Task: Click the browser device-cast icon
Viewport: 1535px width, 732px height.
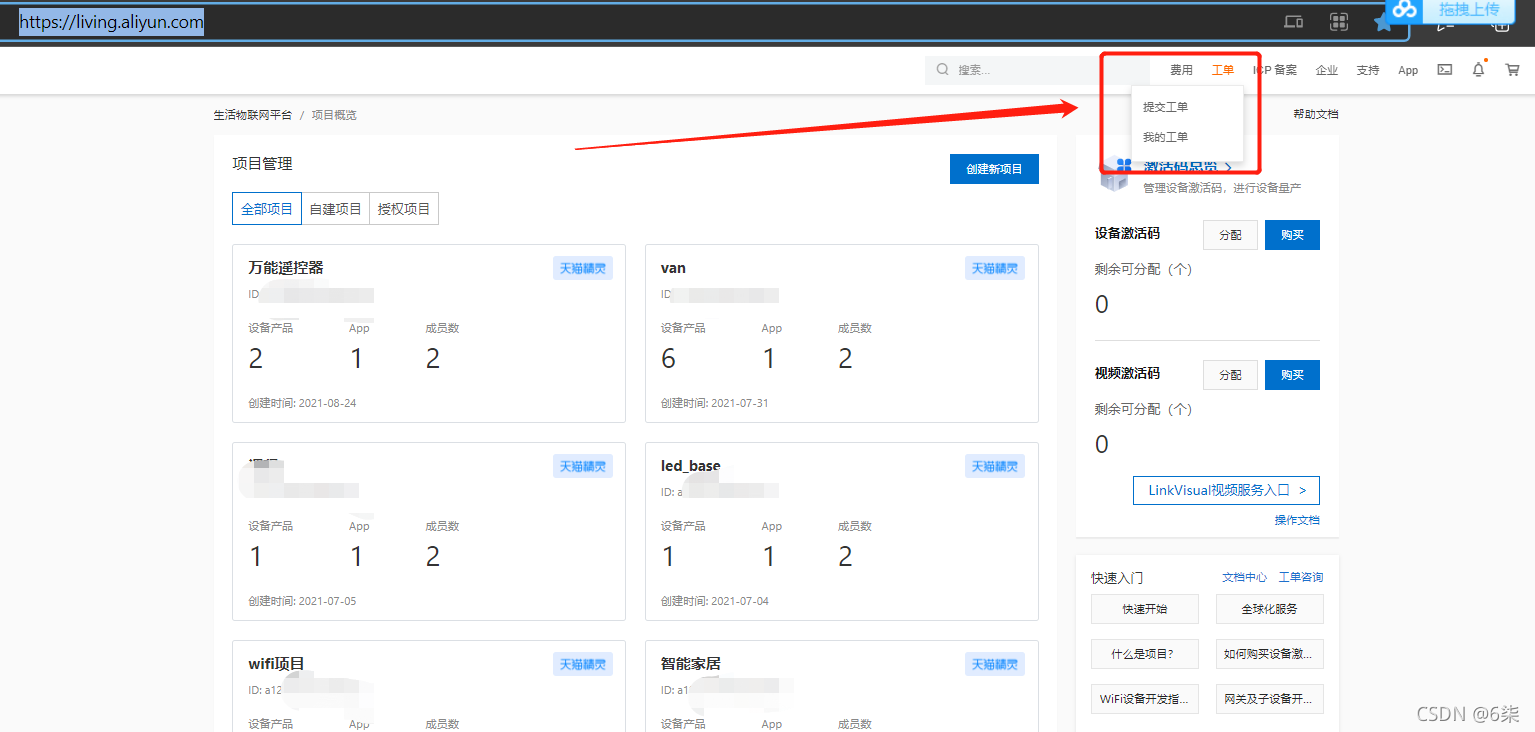Action: (1294, 22)
